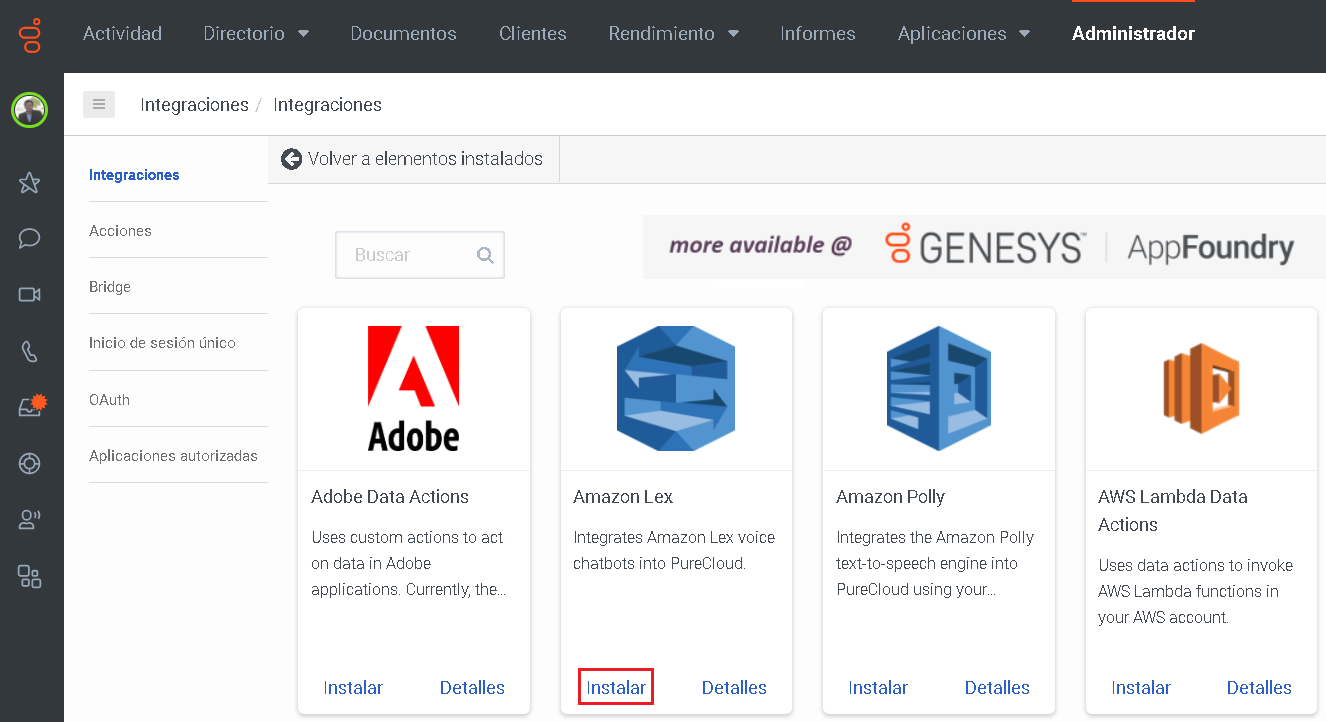This screenshot has width=1326, height=722.
Task: View Detalles for Amazon Lex
Action: pyautogui.click(x=734, y=688)
